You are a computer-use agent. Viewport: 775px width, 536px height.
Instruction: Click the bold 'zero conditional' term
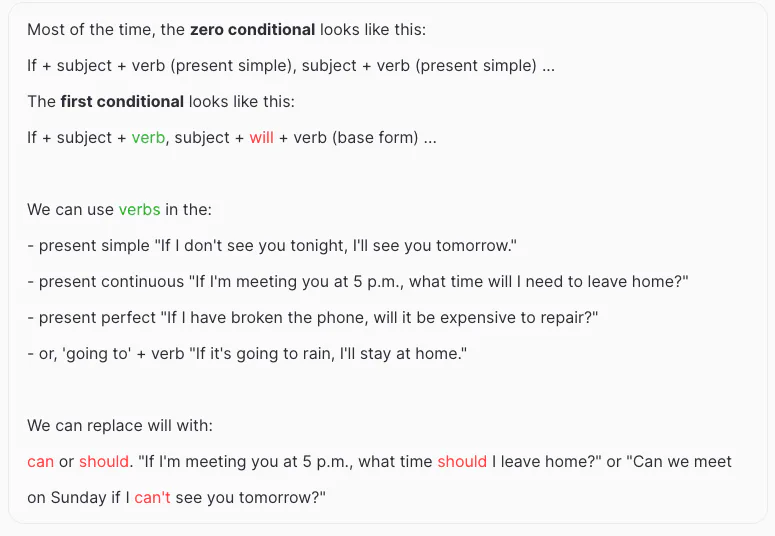pos(252,30)
